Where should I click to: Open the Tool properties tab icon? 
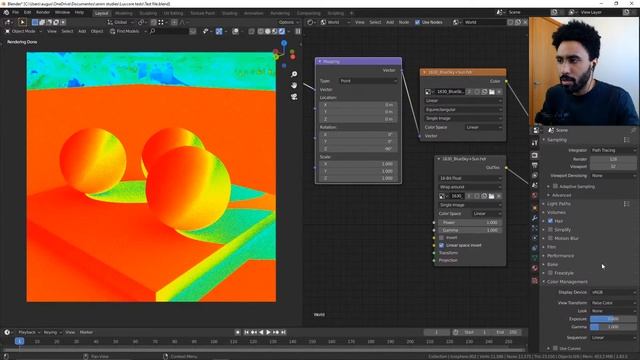coord(535,143)
